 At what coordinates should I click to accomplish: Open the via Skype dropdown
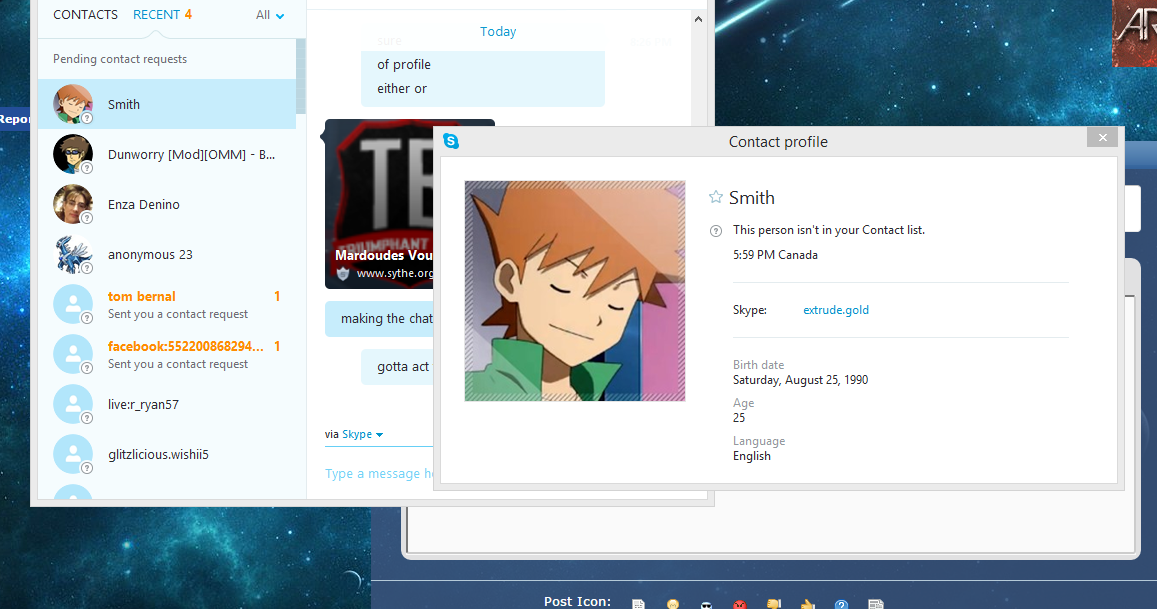354,434
